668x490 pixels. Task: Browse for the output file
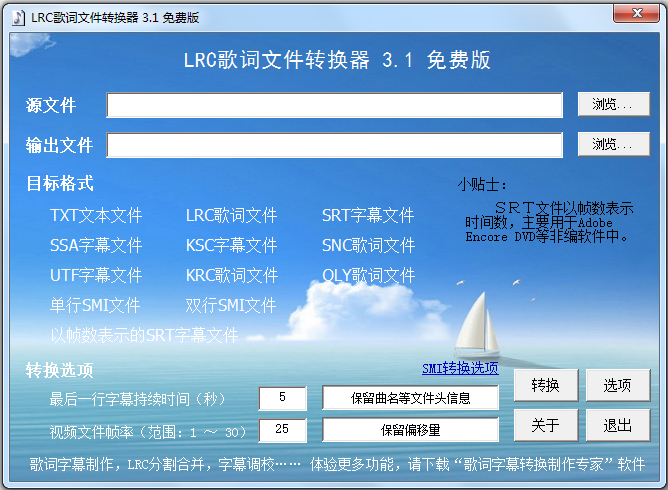tap(613, 144)
